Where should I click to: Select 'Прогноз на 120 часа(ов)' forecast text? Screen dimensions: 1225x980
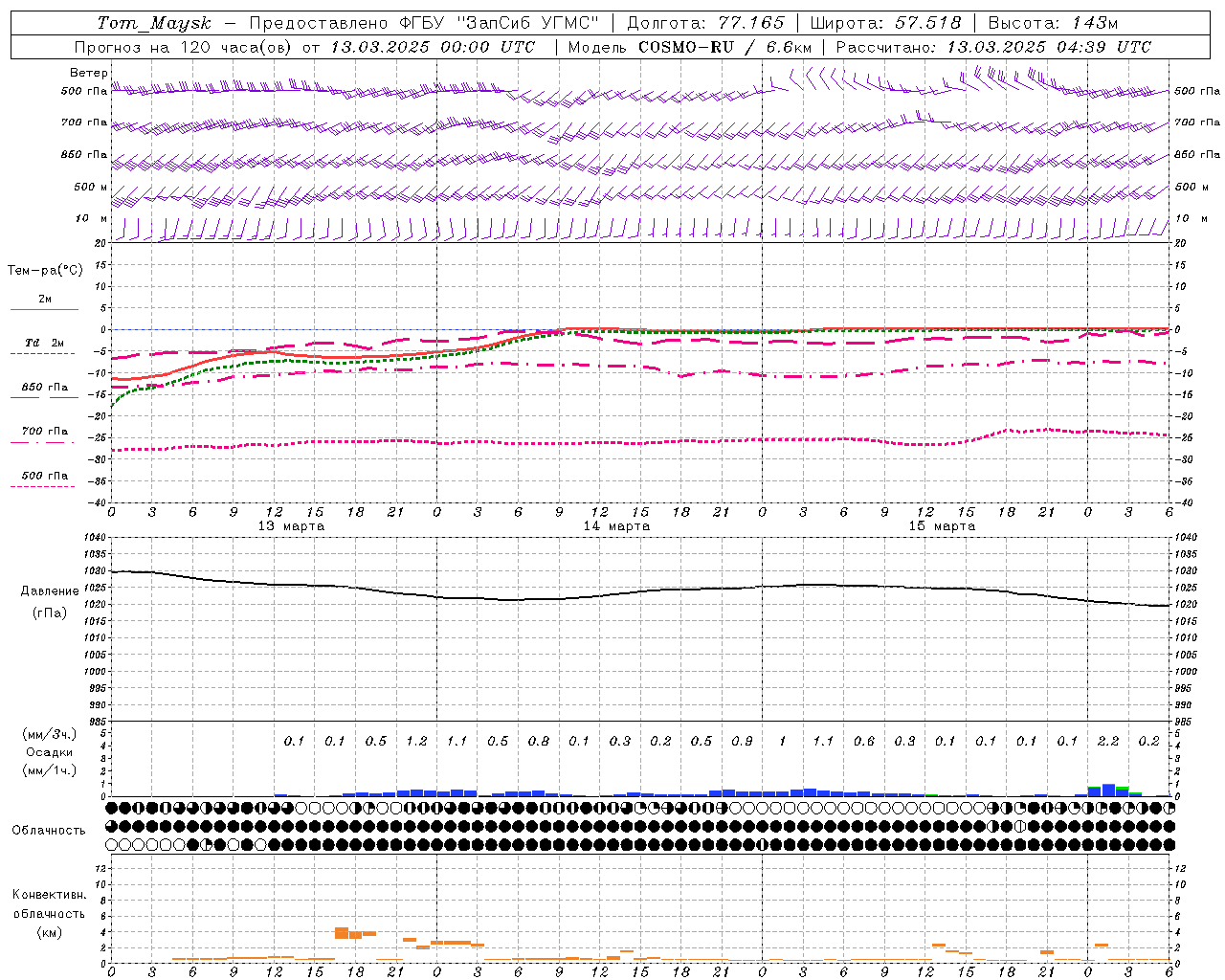184,47
